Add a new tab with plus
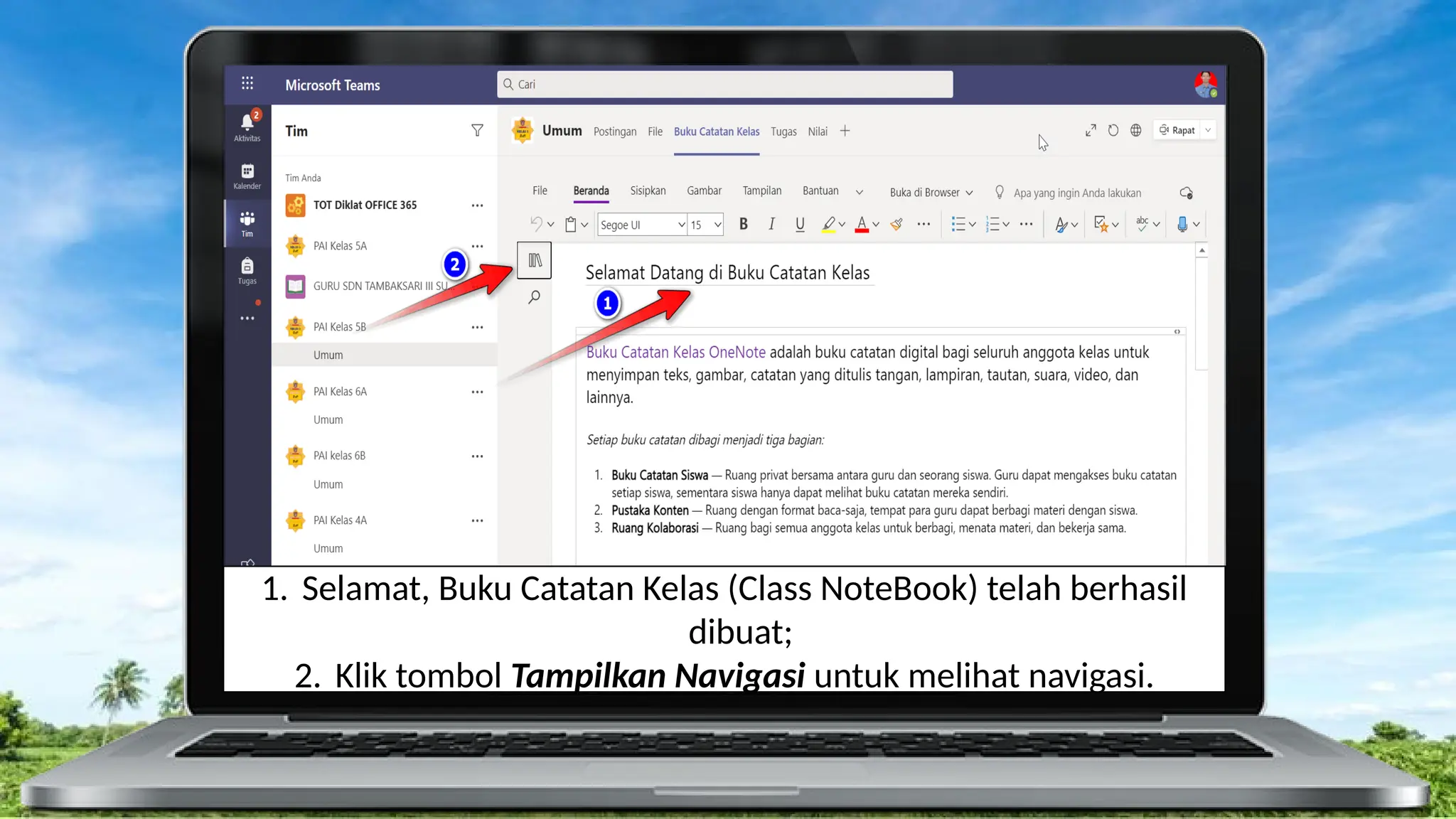This screenshot has height=819, width=1456. pyautogui.click(x=845, y=131)
